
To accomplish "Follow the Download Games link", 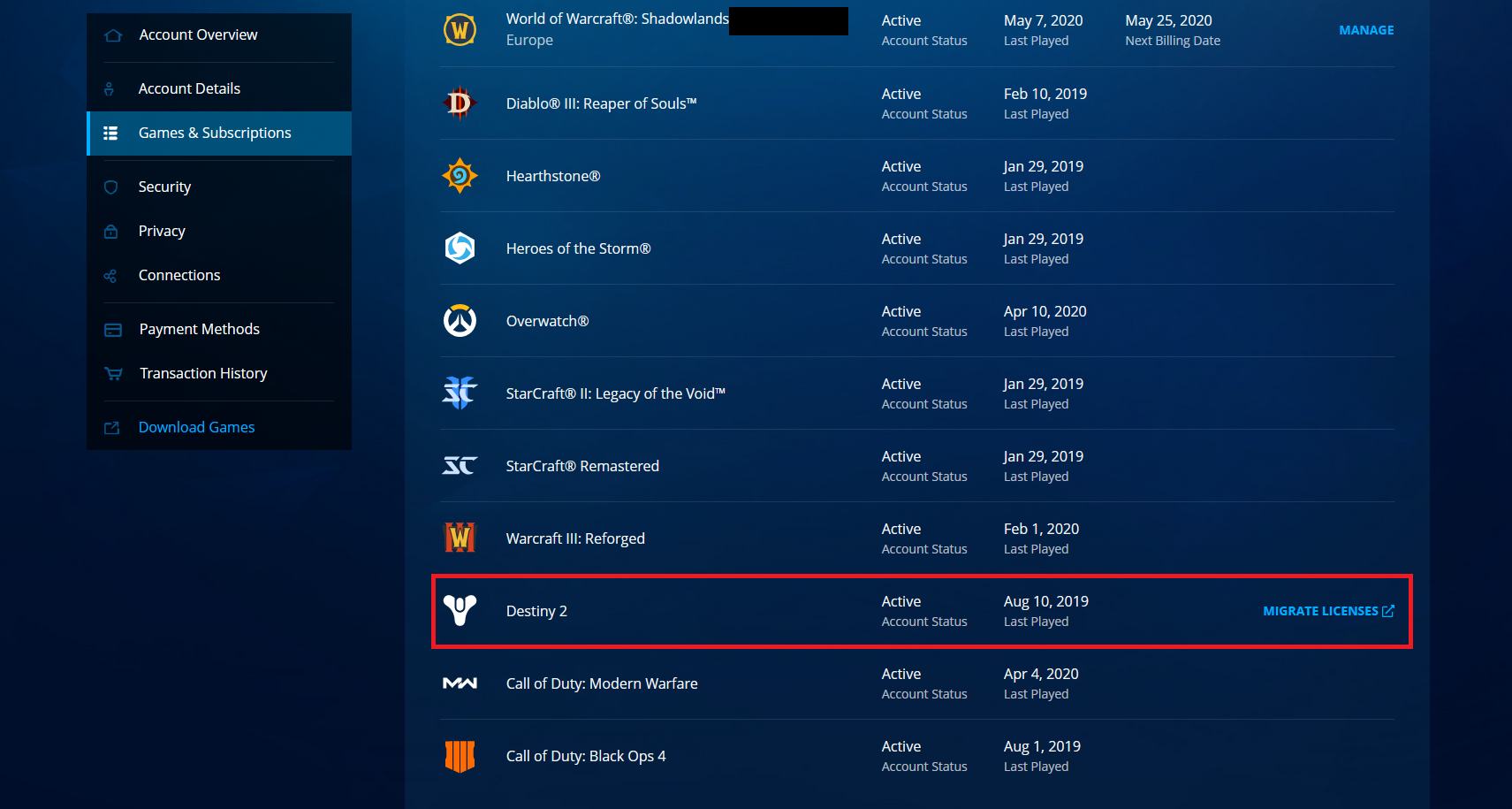I will (196, 428).
